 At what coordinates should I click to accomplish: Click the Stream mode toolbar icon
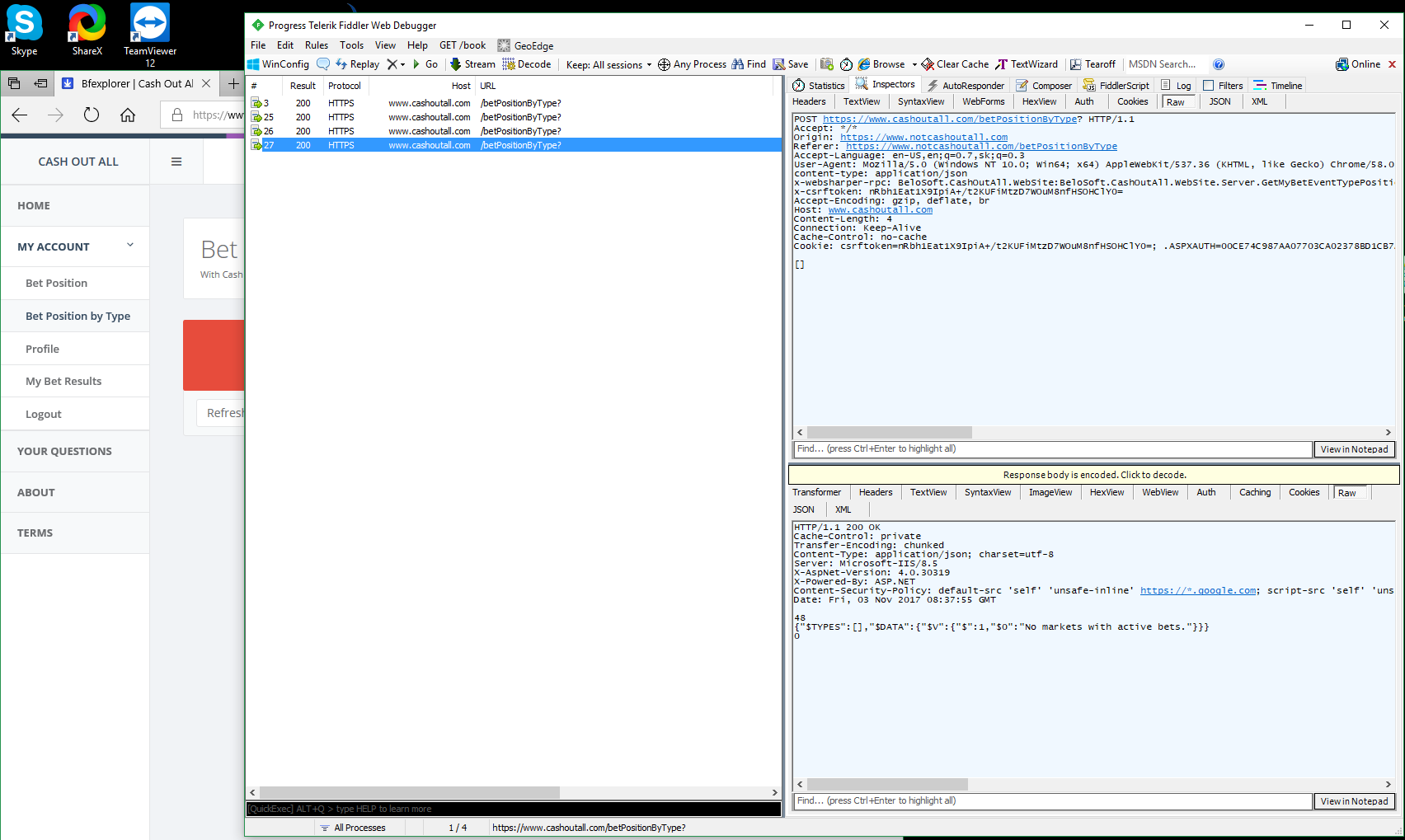(455, 64)
